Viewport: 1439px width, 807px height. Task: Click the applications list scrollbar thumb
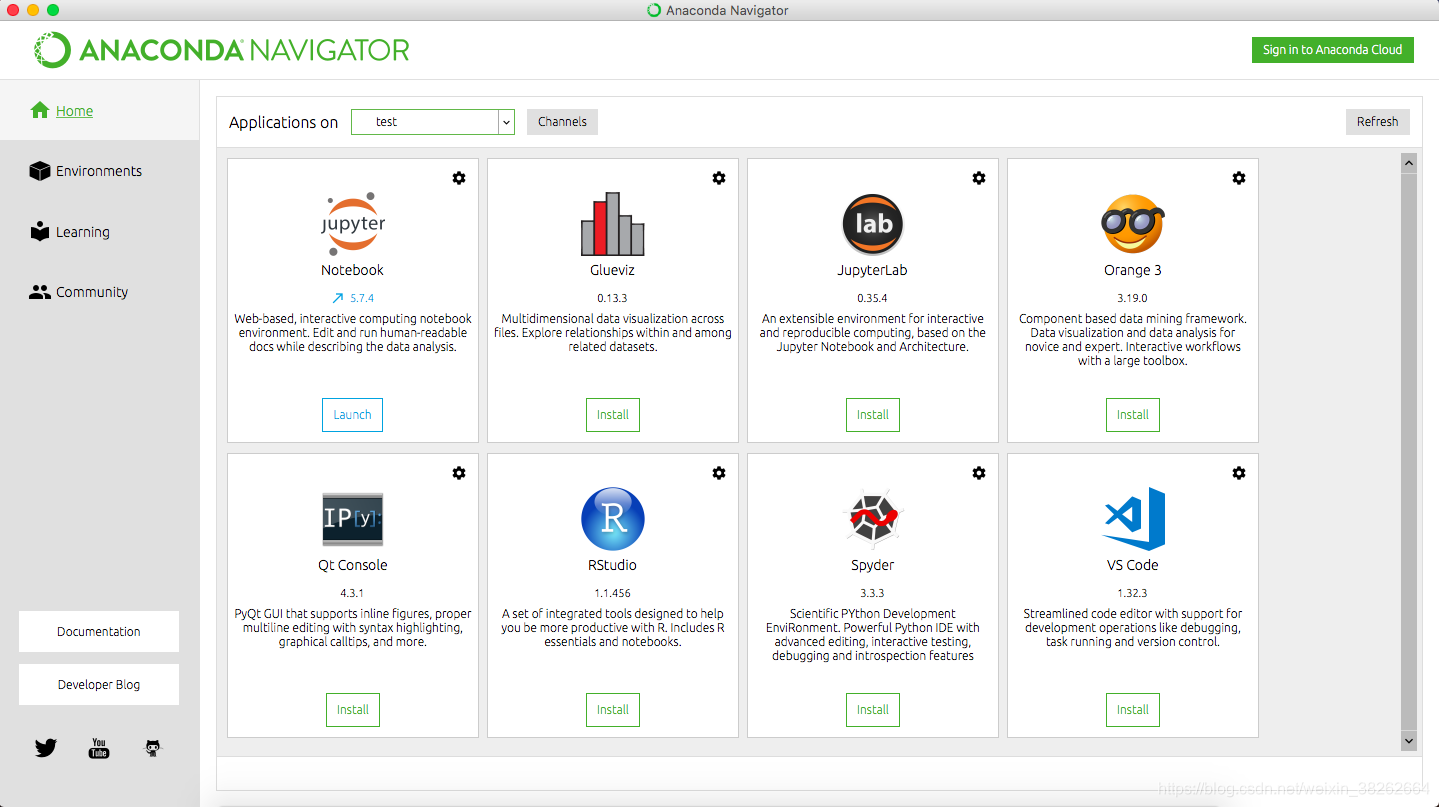[x=1409, y=450]
